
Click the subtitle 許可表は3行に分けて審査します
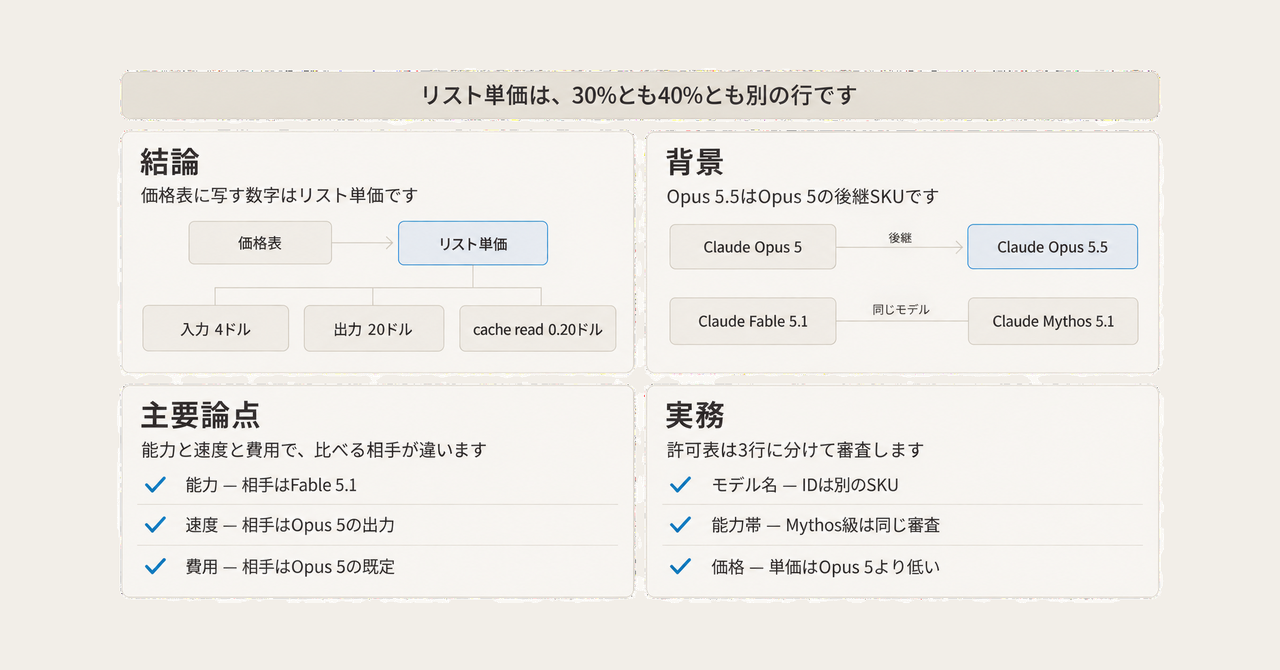(x=795, y=450)
